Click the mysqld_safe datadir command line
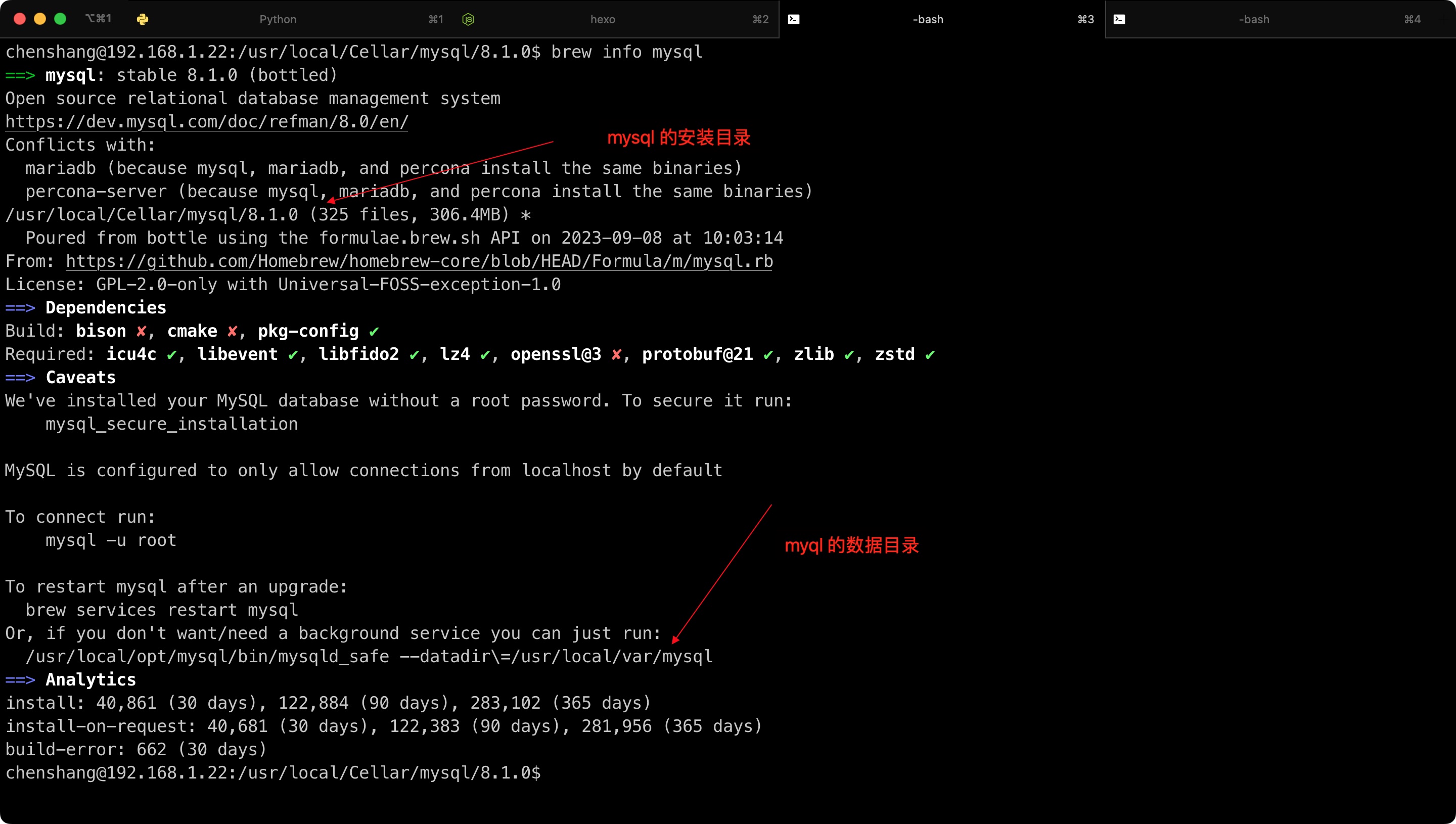The height and width of the screenshot is (824, 1456). click(369, 657)
